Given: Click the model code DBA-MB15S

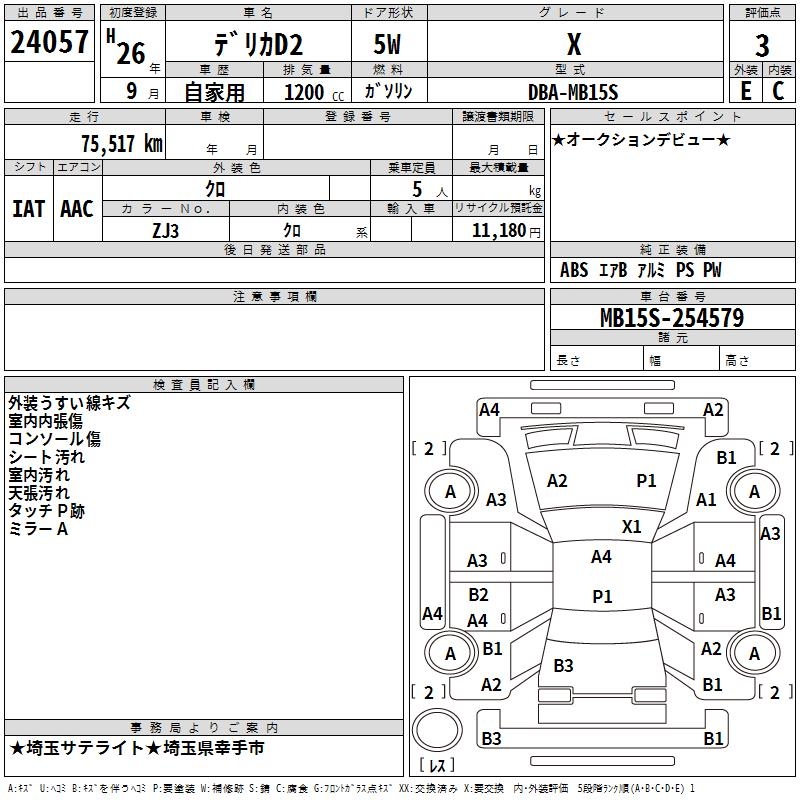Looking at the screenshot, I should pos(573,92).
